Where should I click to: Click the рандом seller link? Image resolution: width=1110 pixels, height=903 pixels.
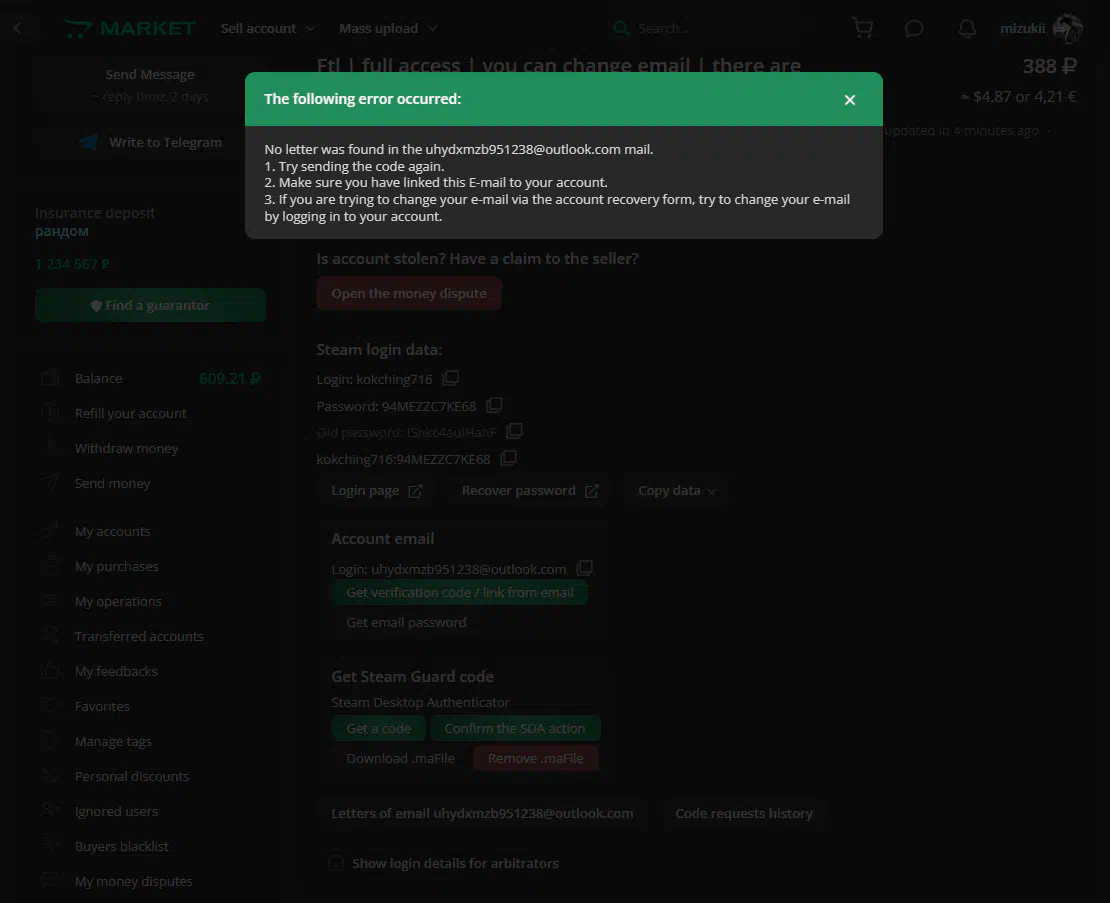pyautogui.click(x=62, y=231)
